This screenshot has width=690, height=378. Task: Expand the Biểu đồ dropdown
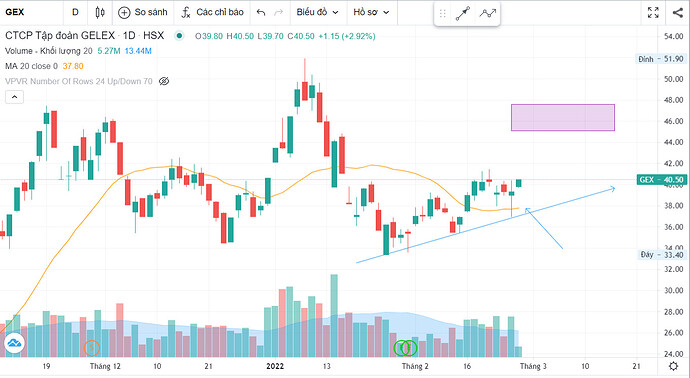click(317, 12)
